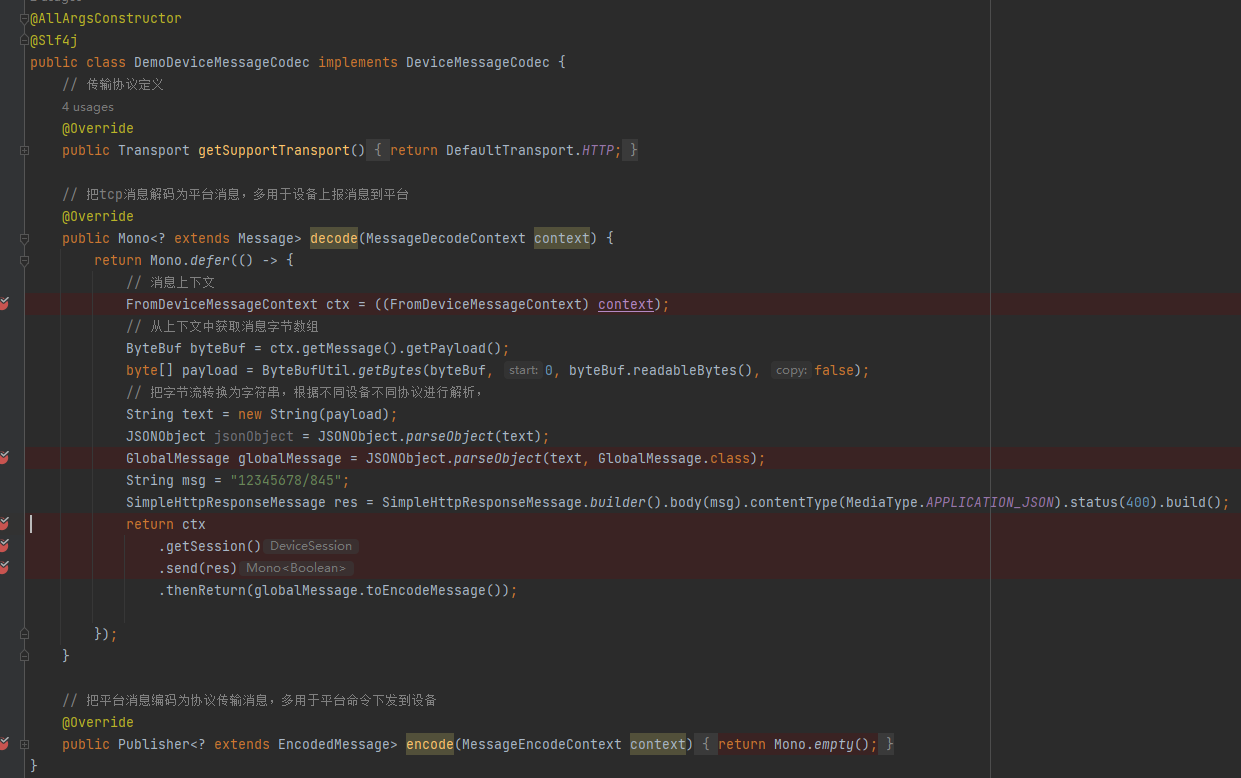Click fold end marker at decode closing brace
The image size is (1241, 778).
(x=24, y=656)
